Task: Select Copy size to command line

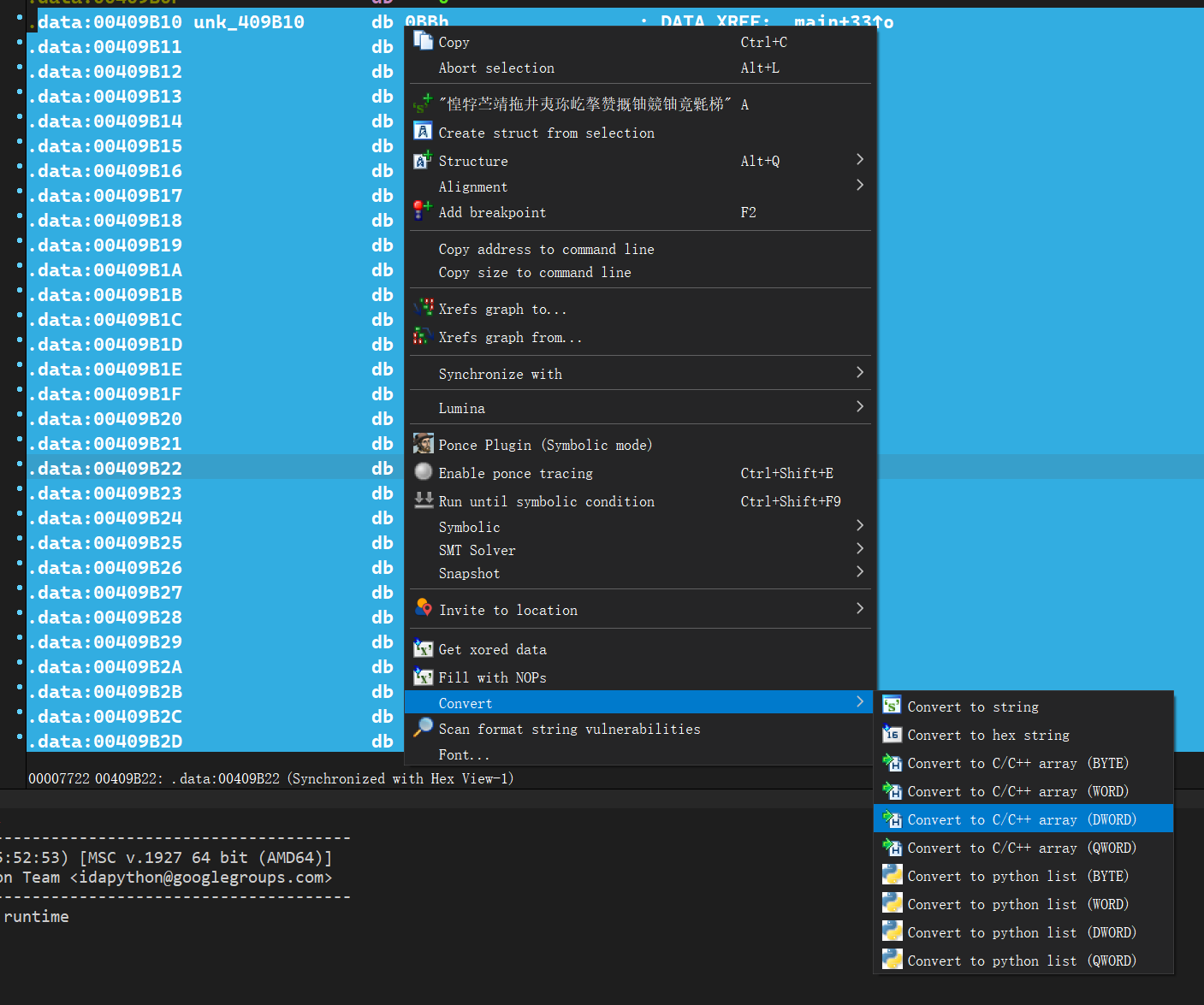Action: (640, 272)
